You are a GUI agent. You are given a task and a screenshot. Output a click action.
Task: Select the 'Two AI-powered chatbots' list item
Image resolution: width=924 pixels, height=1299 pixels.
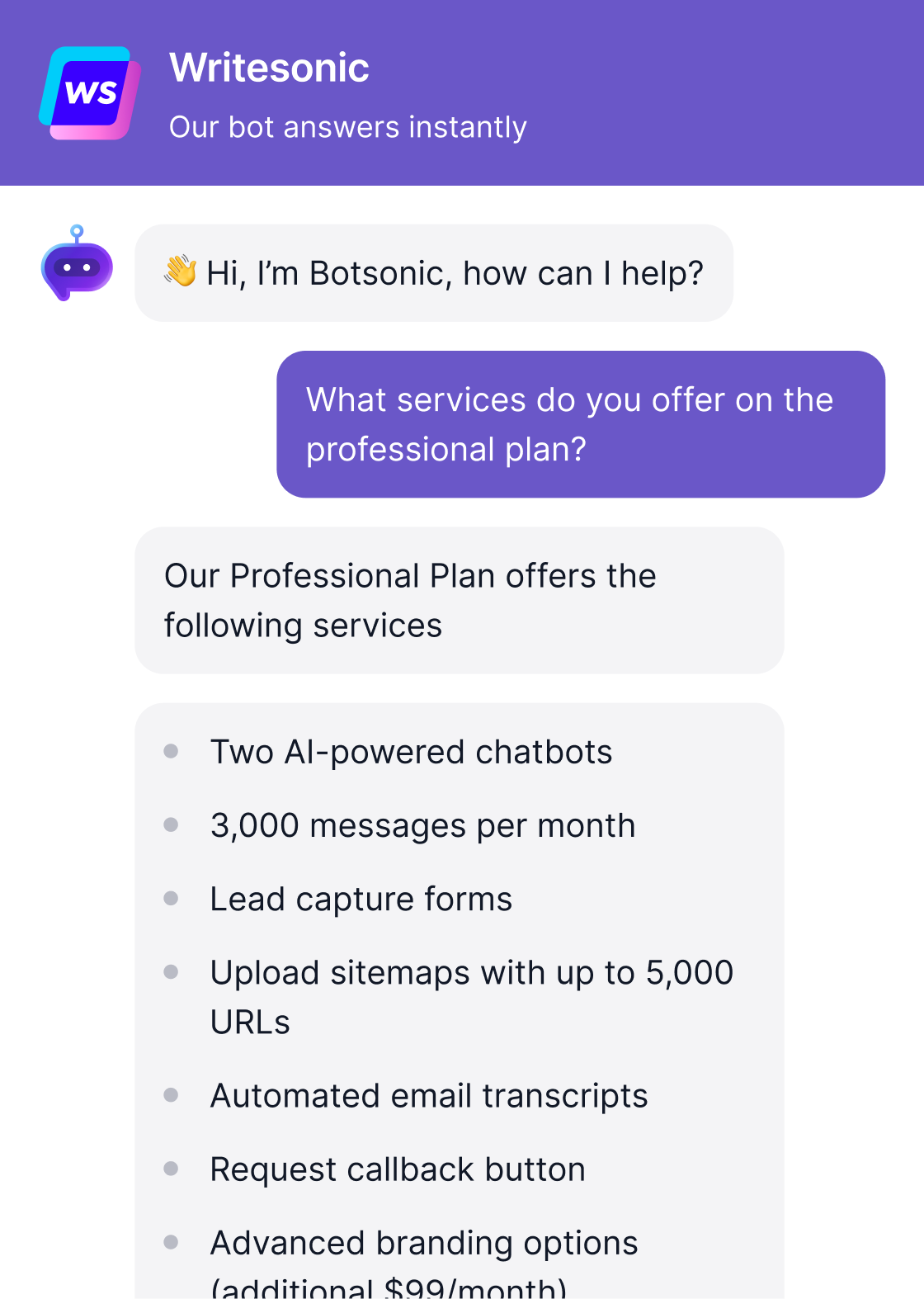[411, 752]
